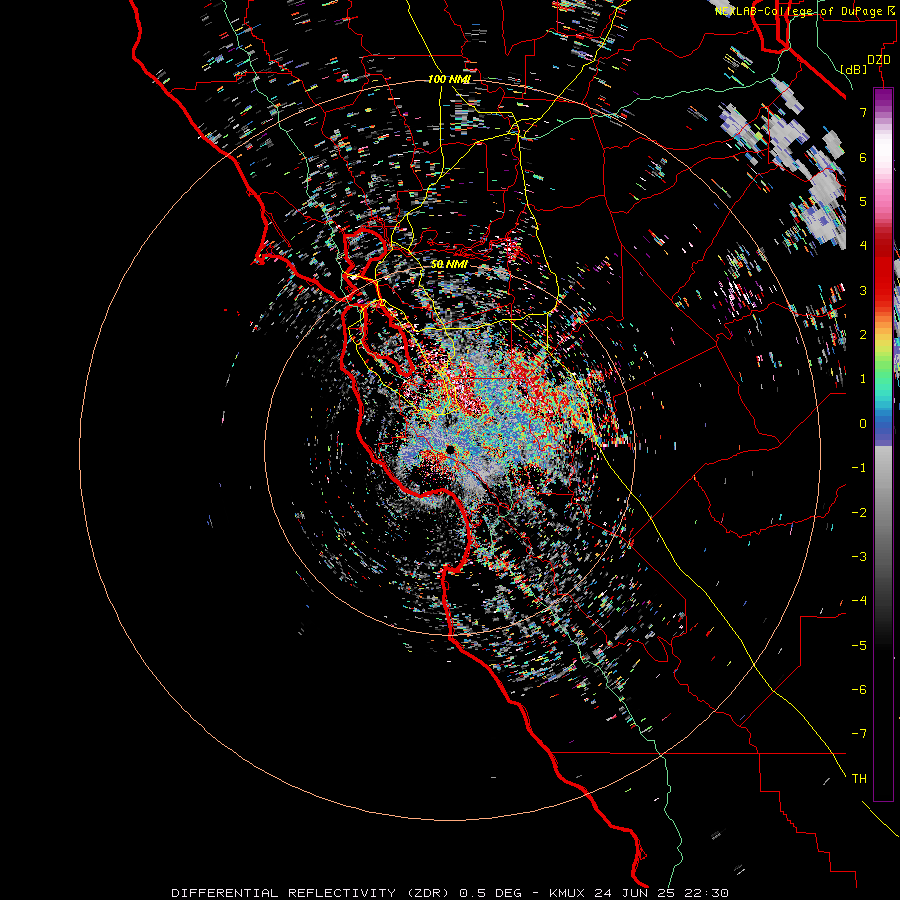The image size is (900, 900).
Task: Click the [dB] unit label
Action: tap(854, 69)
